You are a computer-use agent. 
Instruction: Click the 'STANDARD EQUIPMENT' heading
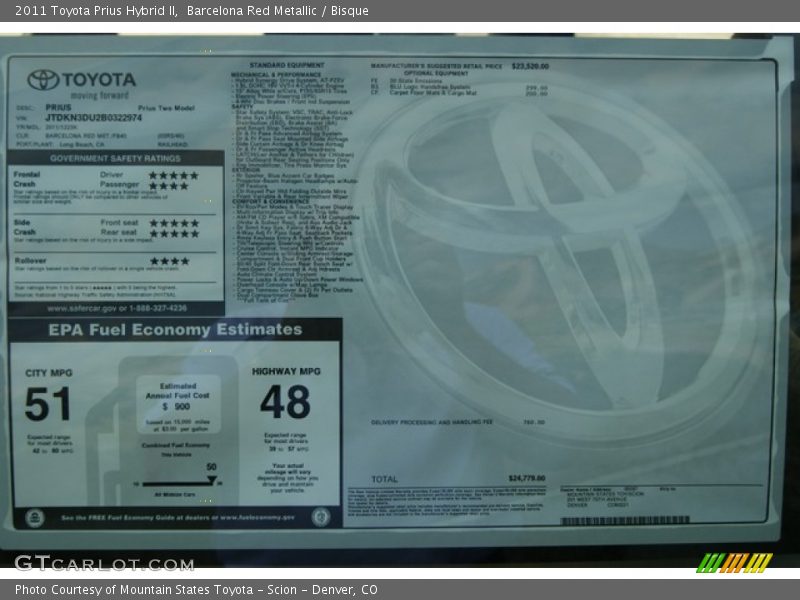(x=287, y=65)
